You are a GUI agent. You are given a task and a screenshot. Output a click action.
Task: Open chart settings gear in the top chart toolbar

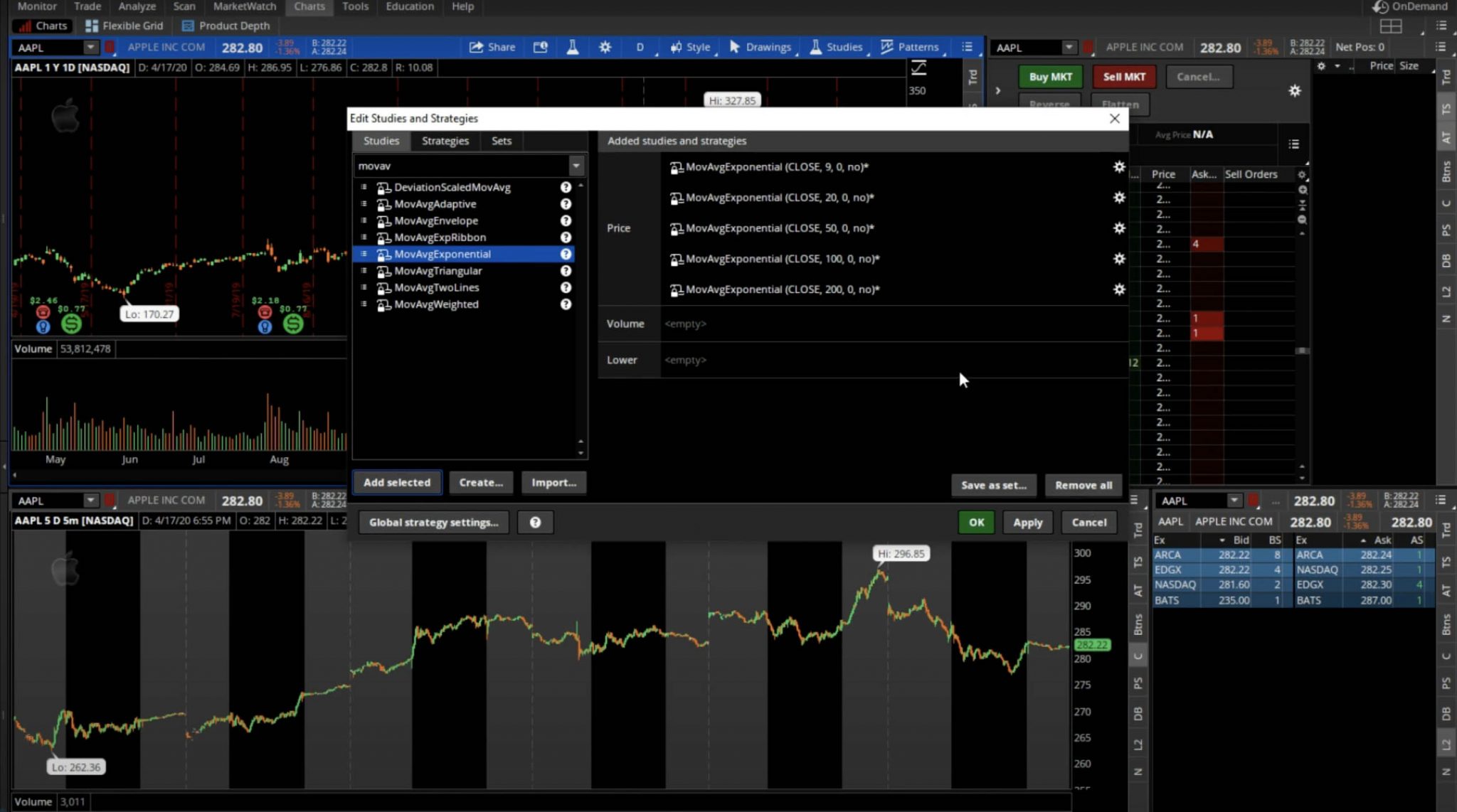pyautogui.click(x=605, y=47)
